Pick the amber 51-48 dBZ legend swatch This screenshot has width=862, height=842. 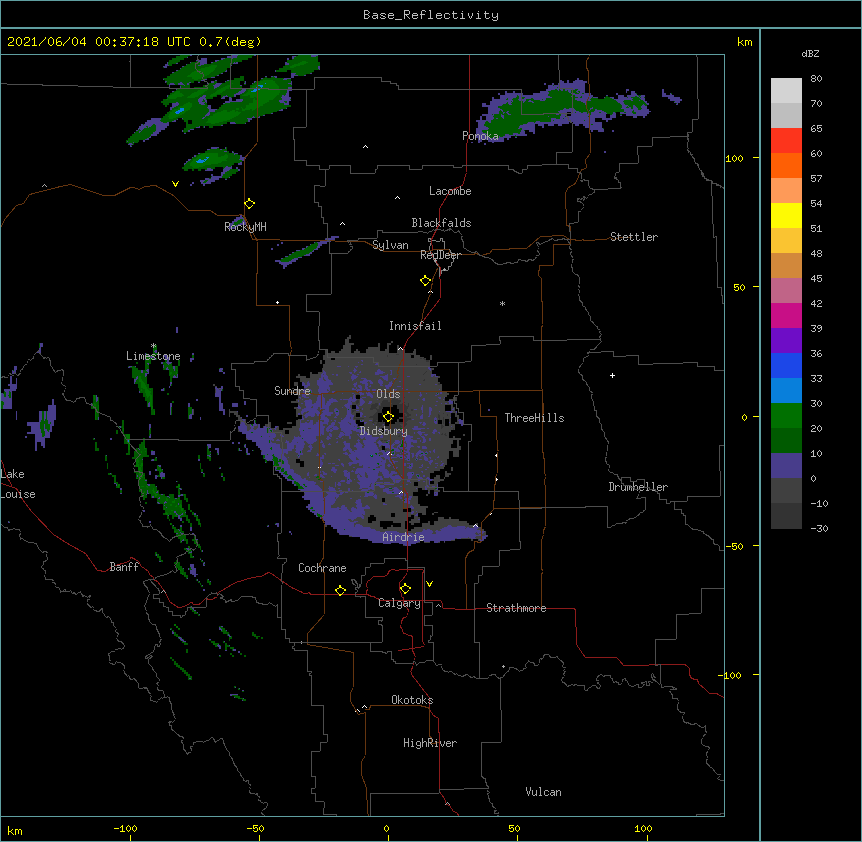click(x=786, y=241)
